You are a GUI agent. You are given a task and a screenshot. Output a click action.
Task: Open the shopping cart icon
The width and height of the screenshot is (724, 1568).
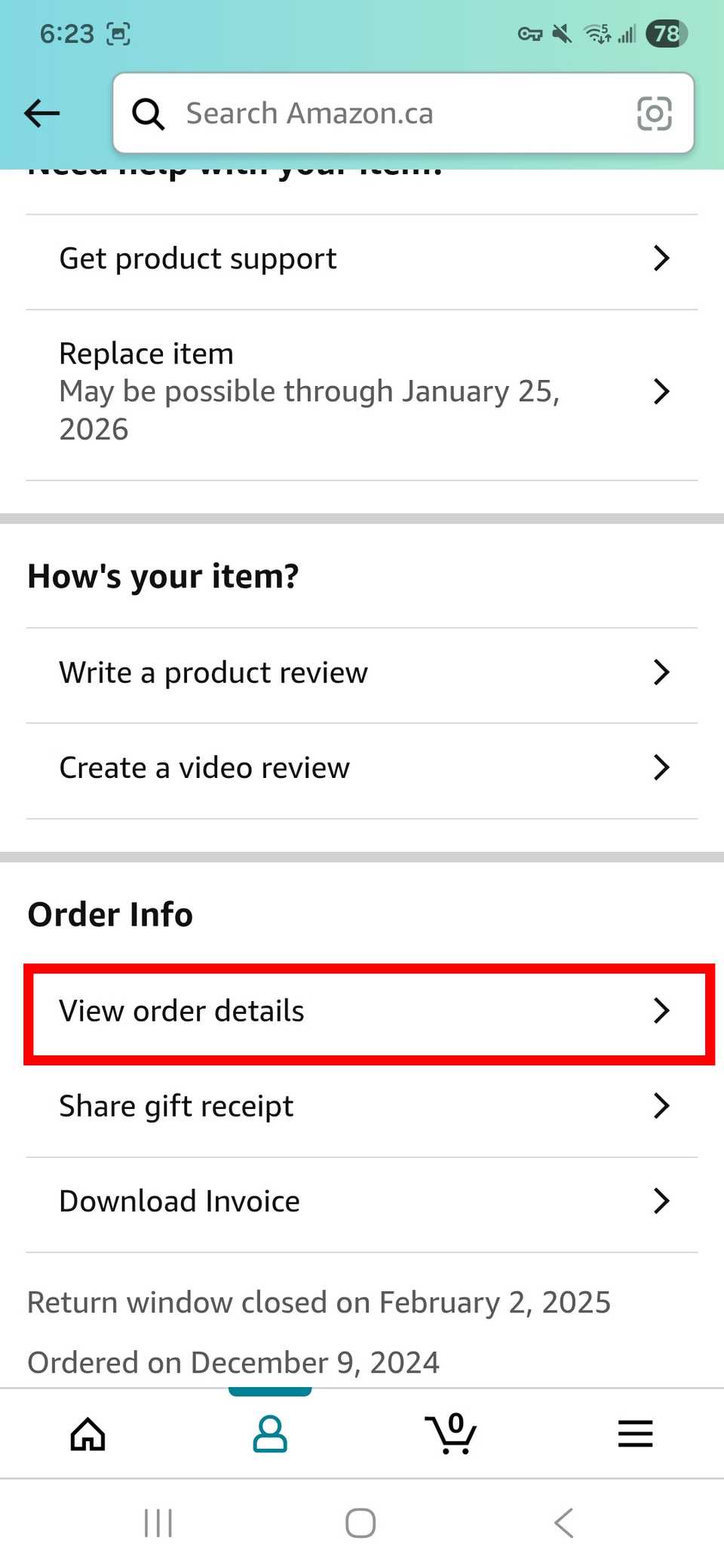coord(452,1434)
